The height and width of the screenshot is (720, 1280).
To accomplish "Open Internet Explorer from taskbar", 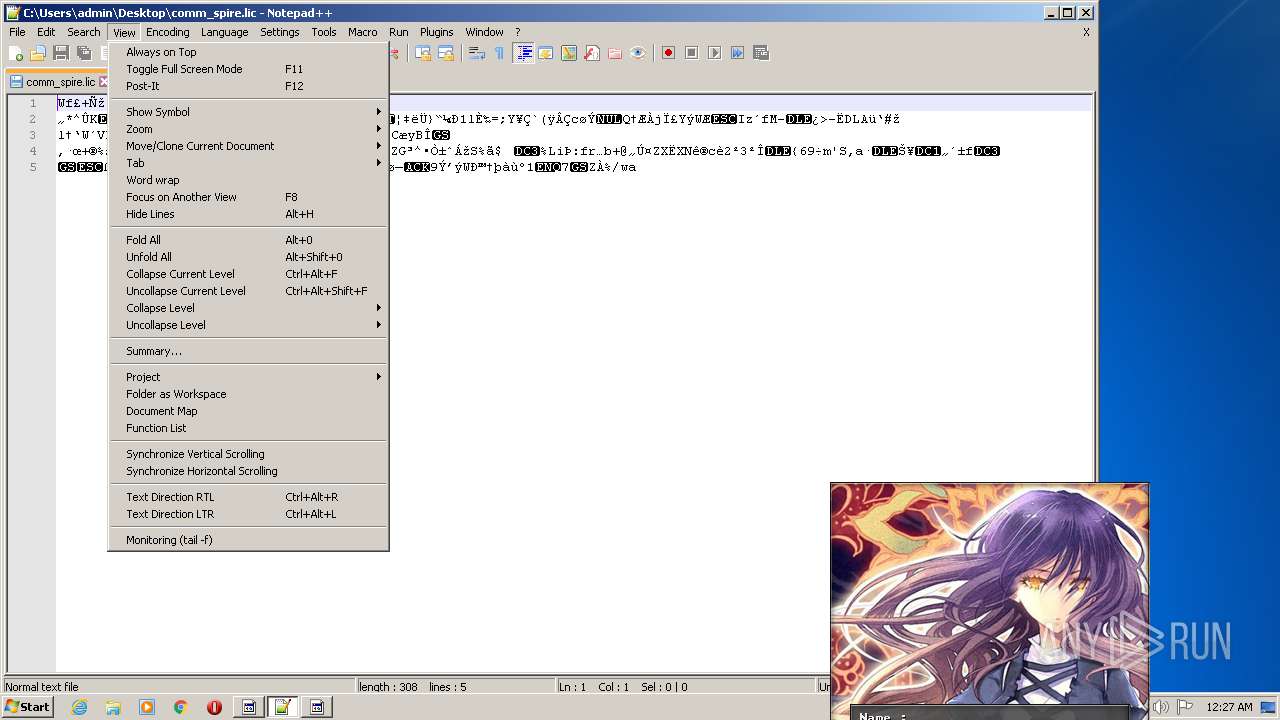I will pyautogui.click(x=79, y=707).
